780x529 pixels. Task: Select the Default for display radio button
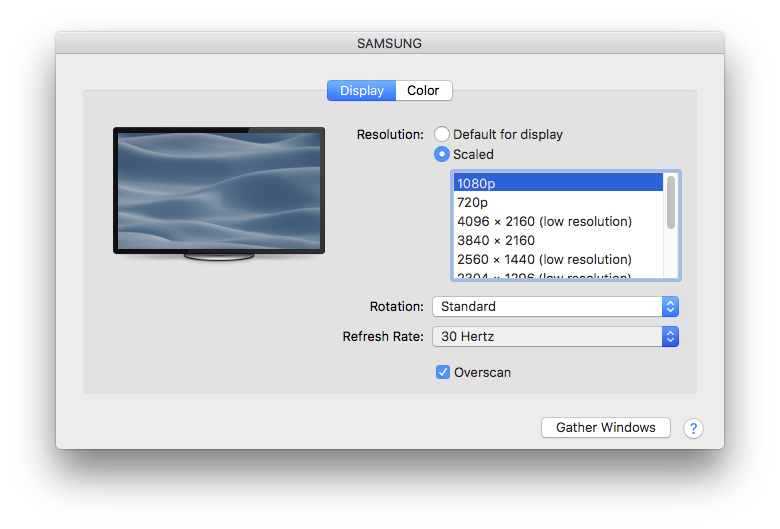point(441,134)
